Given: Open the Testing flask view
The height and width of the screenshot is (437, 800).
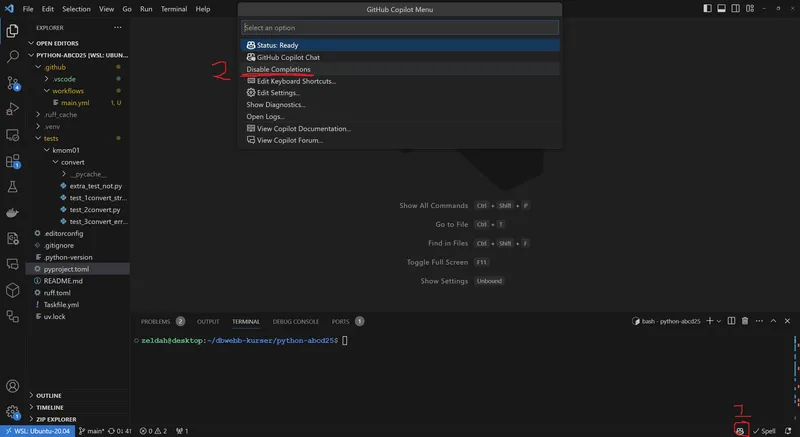Looking at the screenshot, I should coord(12,187).
